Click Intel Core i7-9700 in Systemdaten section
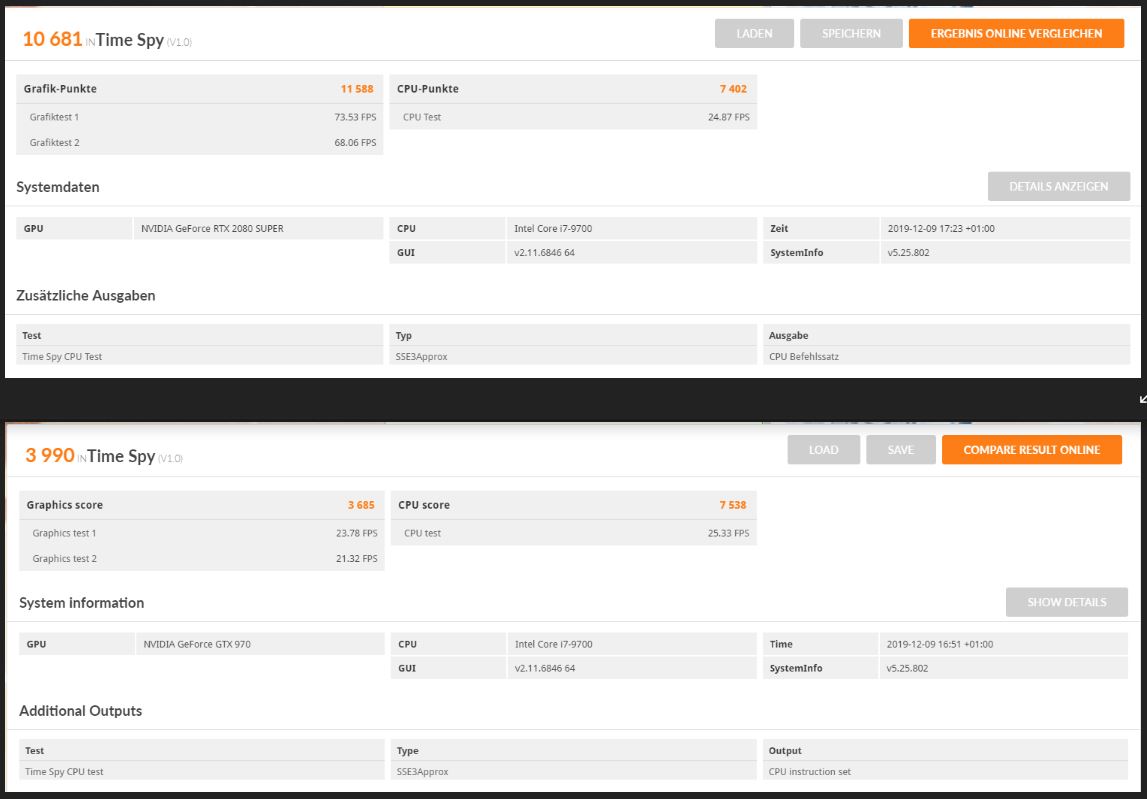Screen dimensions: 1147x799 tap(553, 228)
